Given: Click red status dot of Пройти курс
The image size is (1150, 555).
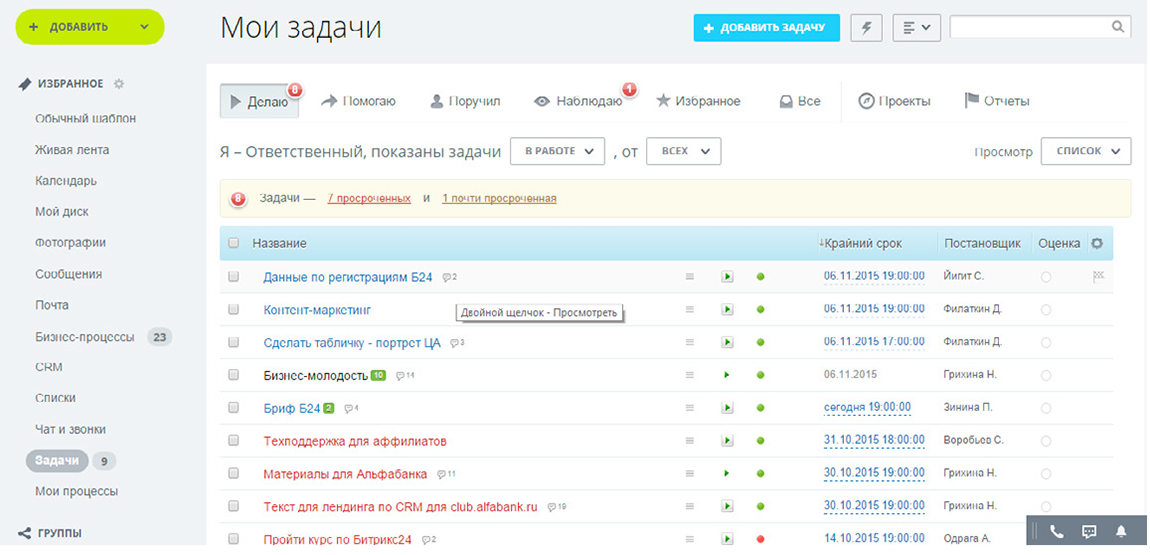Looking at the screenshot, I should point(761,539).
